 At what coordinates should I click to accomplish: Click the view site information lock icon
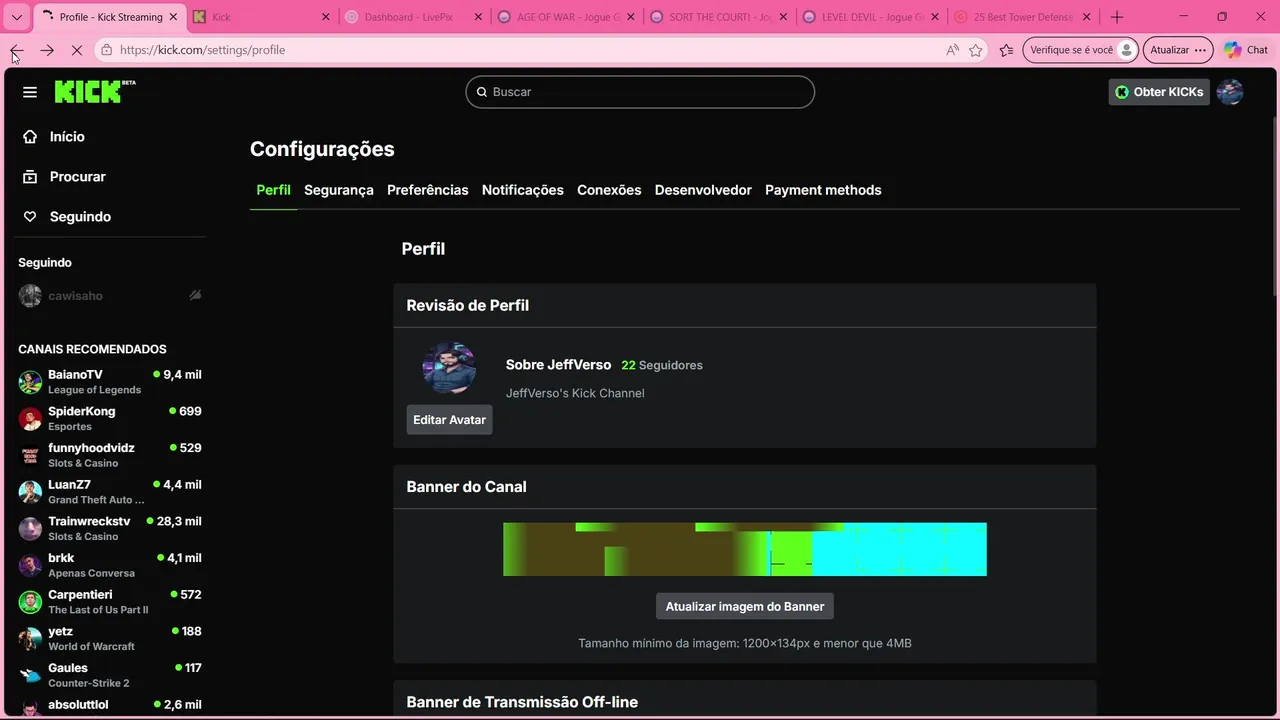(x=107, y=50)
